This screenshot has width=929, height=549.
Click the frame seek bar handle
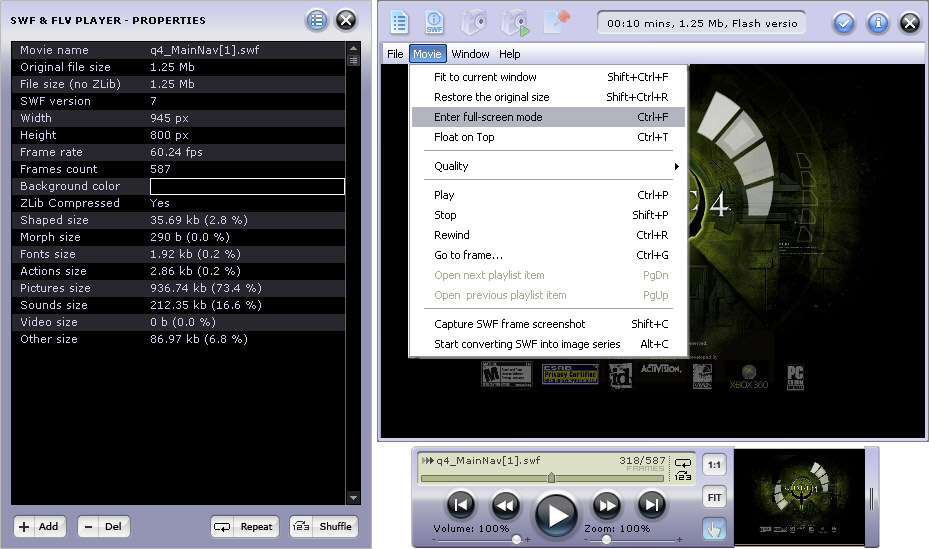click(x=551, y=477)
